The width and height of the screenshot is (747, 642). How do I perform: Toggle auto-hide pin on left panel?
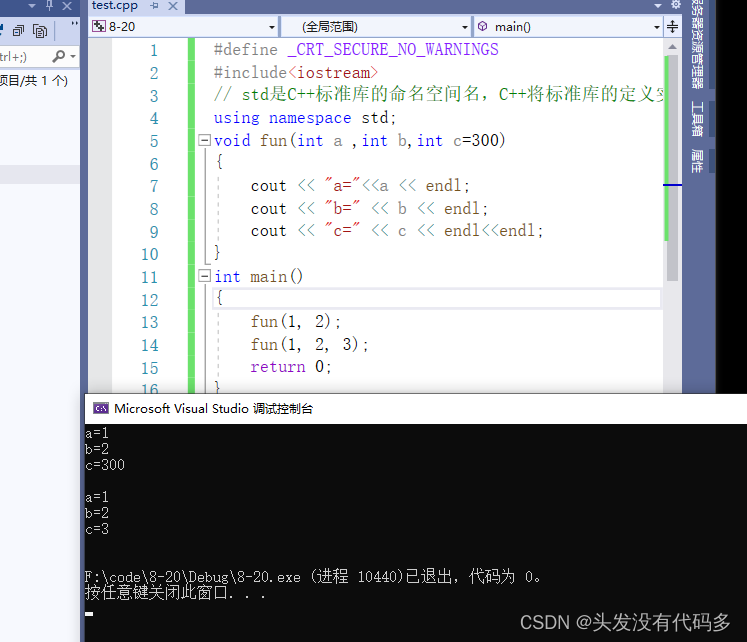tap(50, 6)
